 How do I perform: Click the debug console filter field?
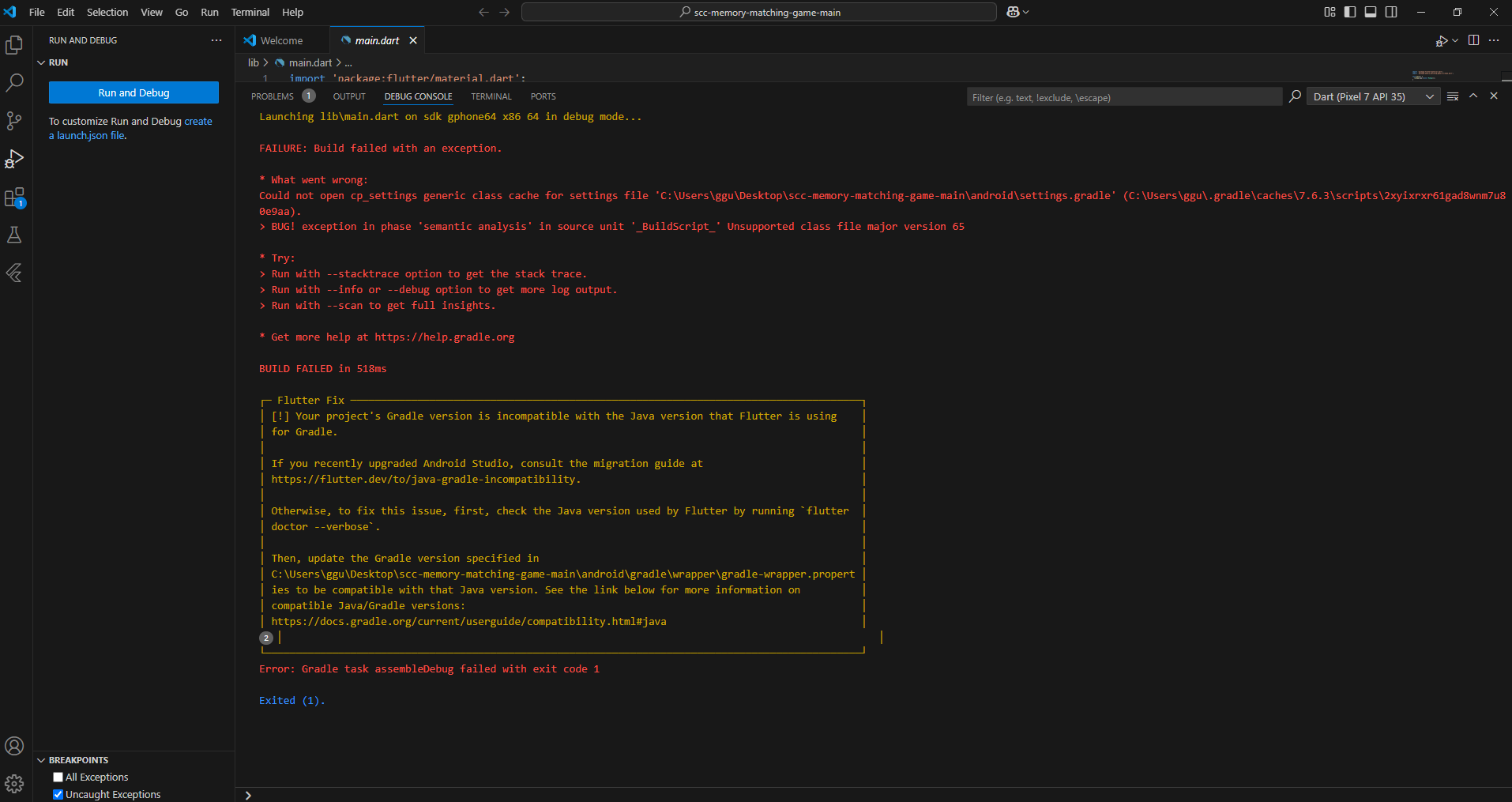point(1124,97)
